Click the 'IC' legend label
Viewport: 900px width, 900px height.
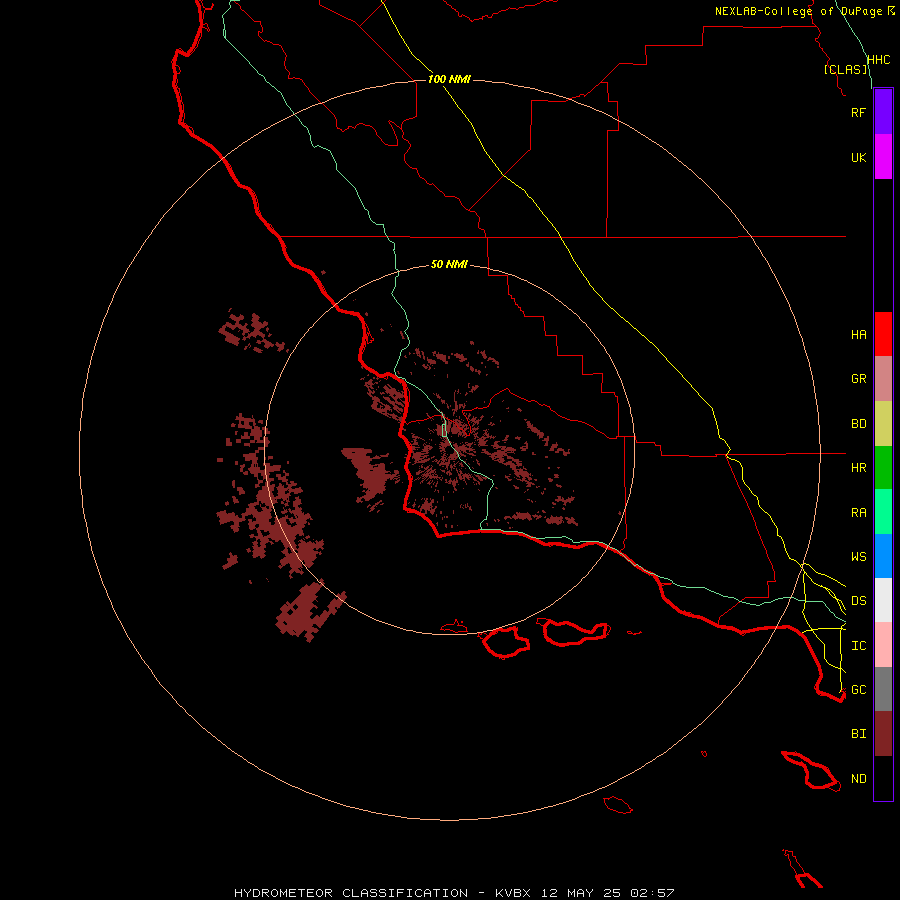[858, 645]
